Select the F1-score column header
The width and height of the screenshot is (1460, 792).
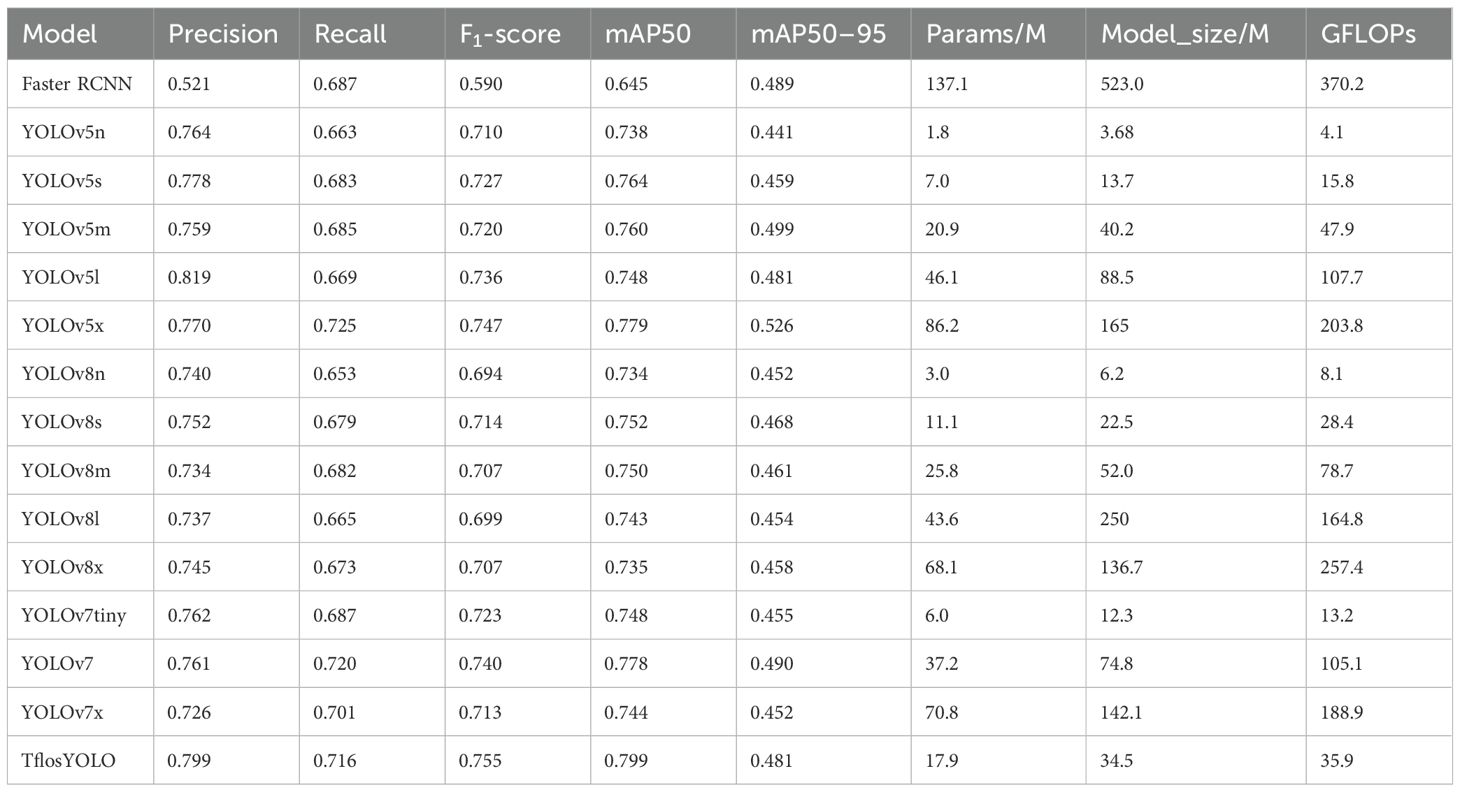tap(510, 34)
